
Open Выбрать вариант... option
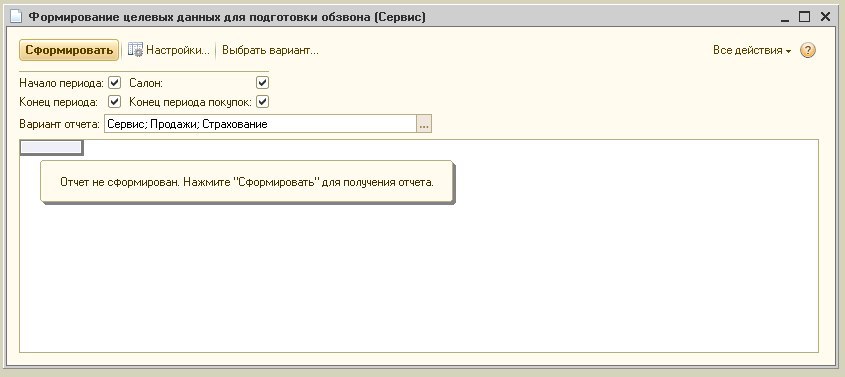(x=271, y=51)
